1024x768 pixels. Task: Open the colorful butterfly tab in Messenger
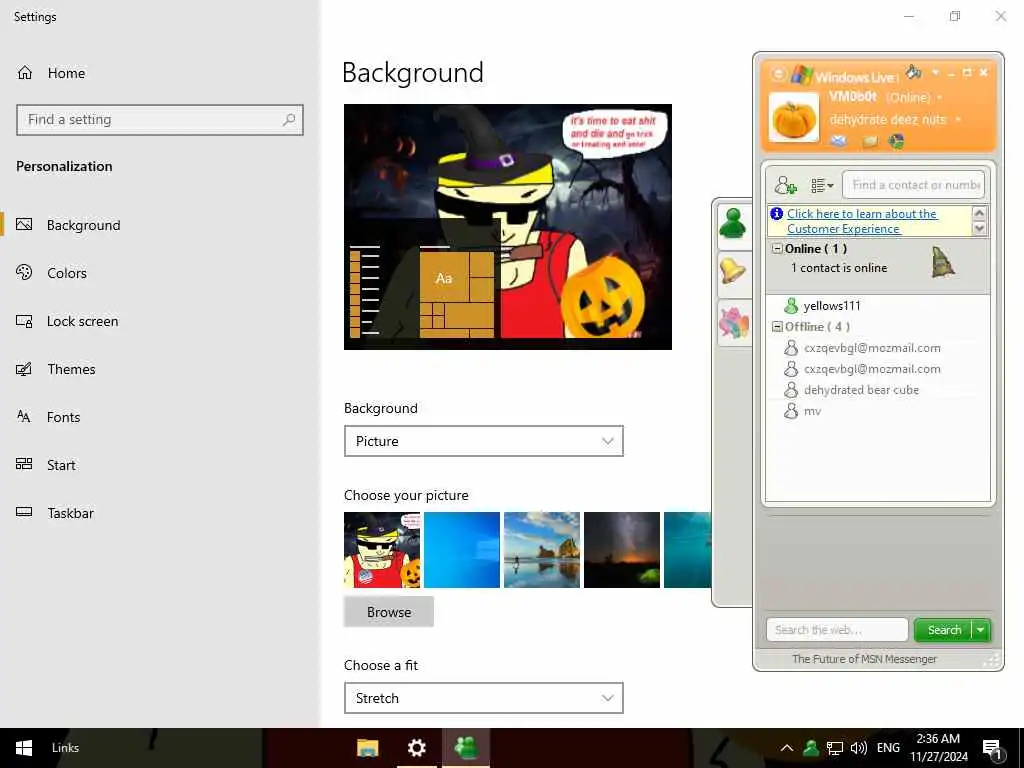pyautogui.click(x=733, y=323)
